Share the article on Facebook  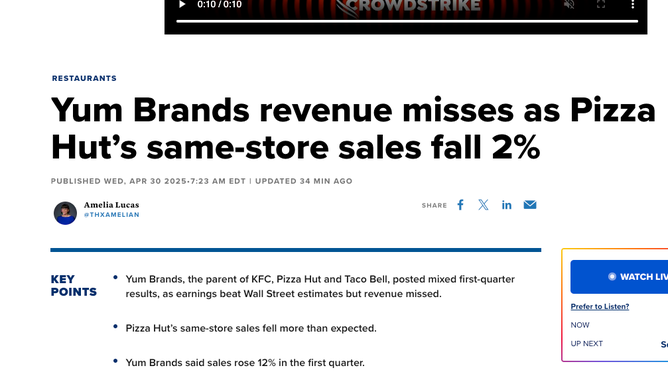click(461, 205)
